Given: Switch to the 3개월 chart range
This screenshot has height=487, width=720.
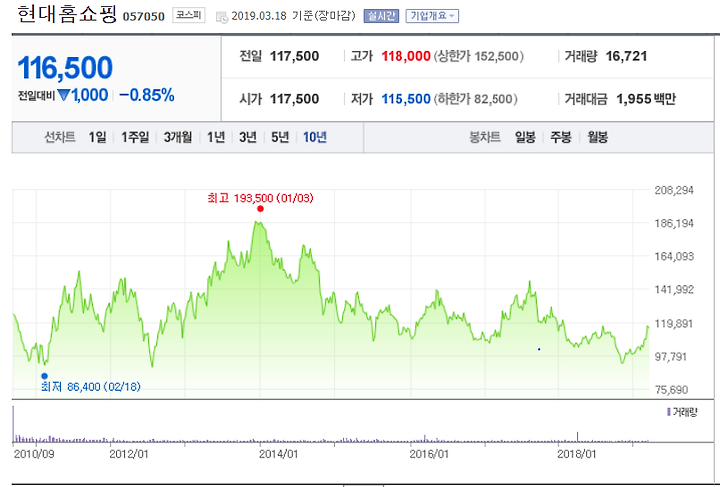Looking at the screenshot, I should [x=178, y=137].
